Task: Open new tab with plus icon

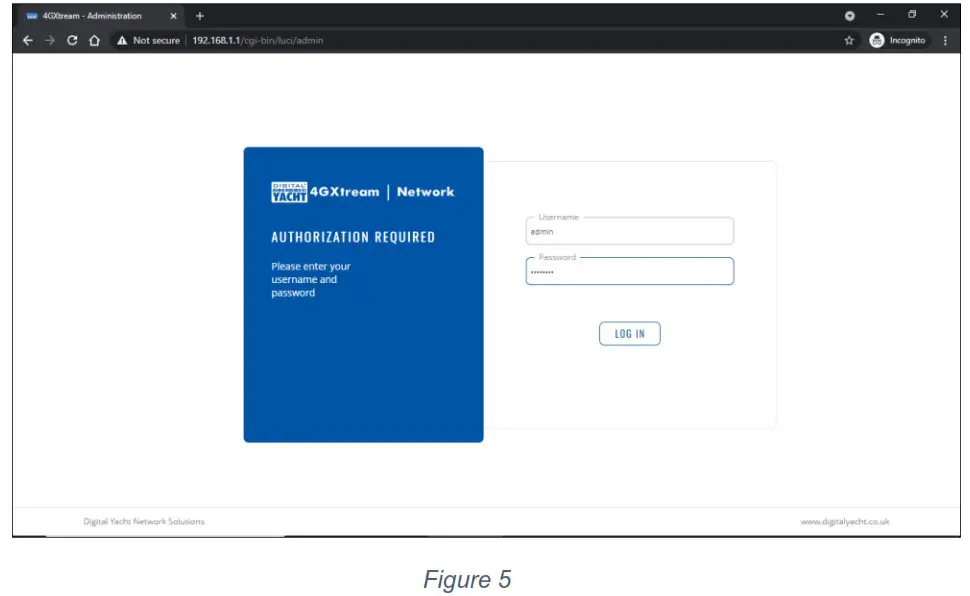Action: [199, 16]
